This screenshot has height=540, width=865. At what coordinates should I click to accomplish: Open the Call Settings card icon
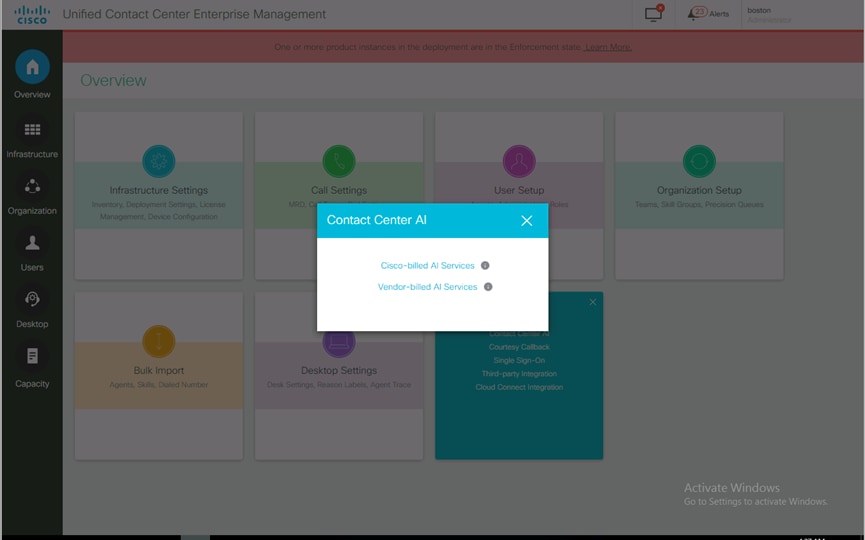point(339,161)
